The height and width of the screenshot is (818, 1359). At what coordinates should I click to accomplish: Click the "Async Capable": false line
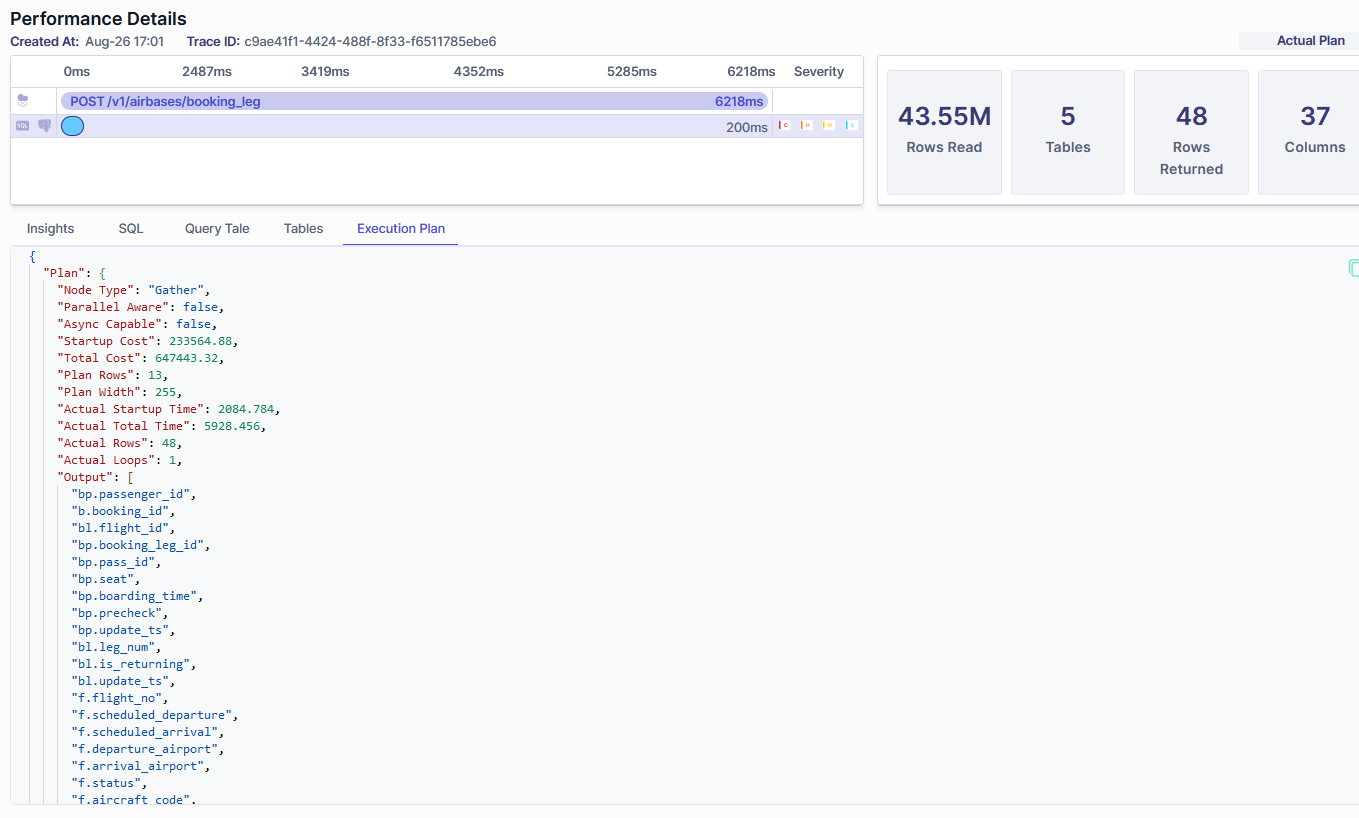[x=137, y=324]
